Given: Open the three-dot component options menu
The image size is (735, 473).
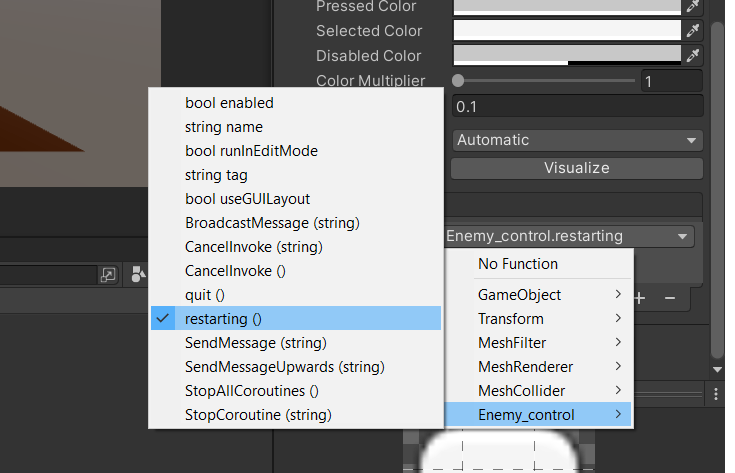Looking at the screenshot, I should coord(716,394).
